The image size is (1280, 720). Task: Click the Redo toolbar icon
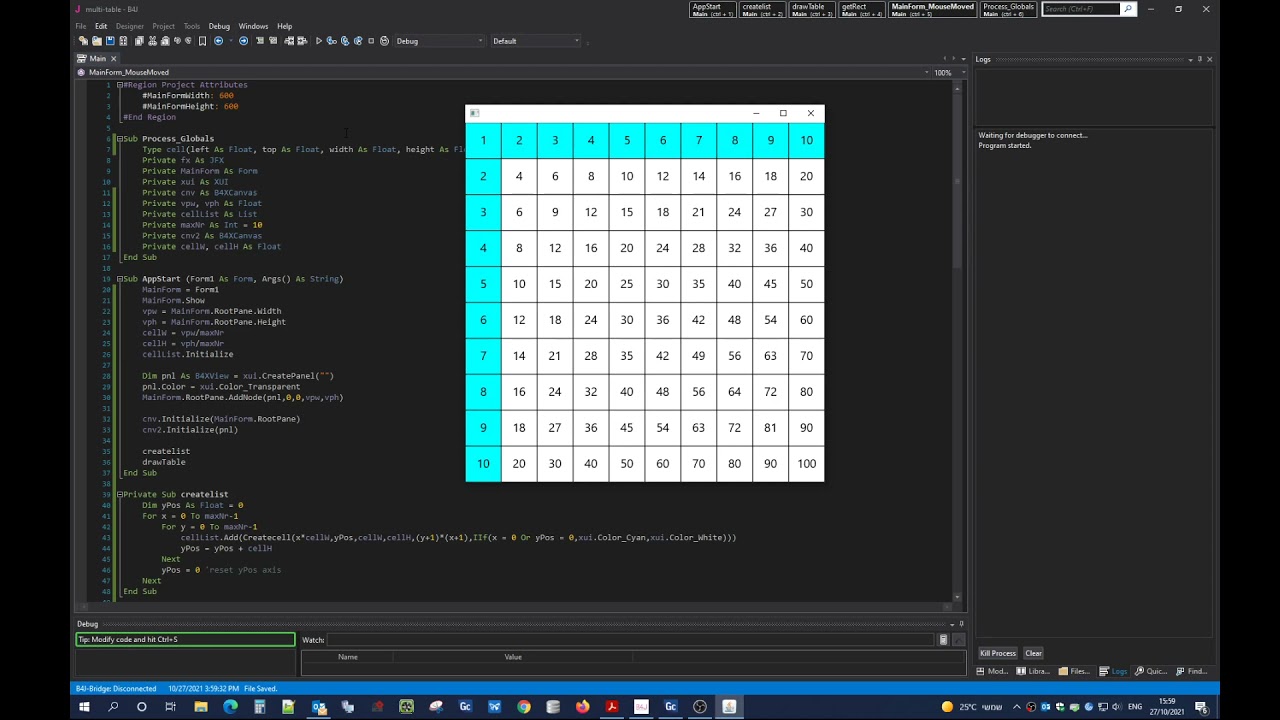189,41
